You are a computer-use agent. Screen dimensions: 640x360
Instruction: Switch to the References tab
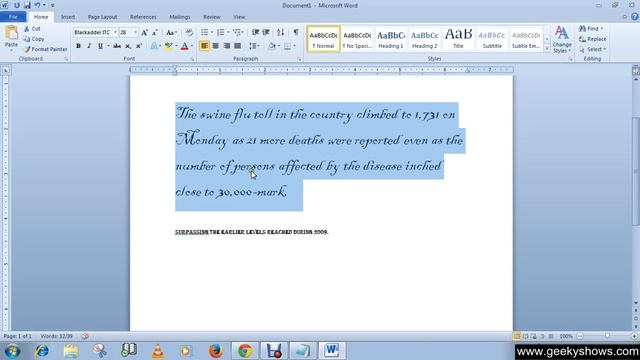pyautogui.click(x=143, y=17)
